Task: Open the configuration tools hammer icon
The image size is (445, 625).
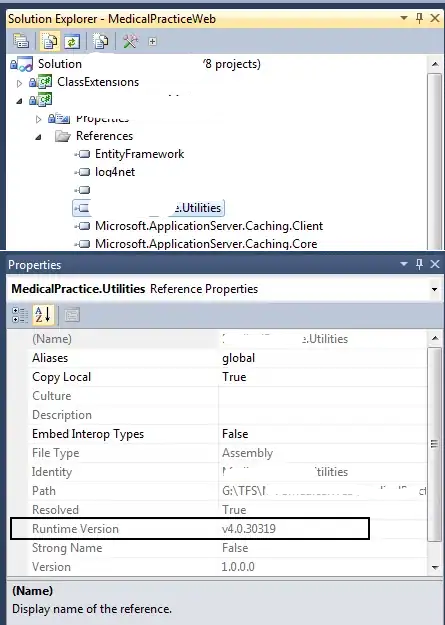Action: click(130, 41)
